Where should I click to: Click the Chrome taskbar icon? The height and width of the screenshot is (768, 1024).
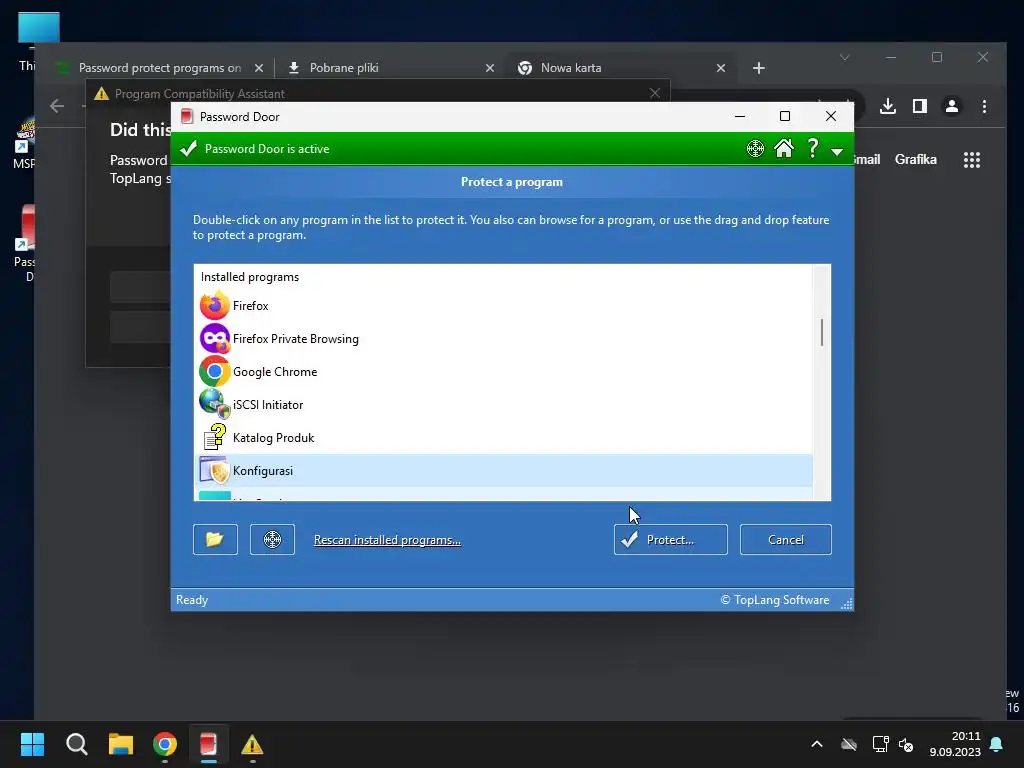(165, 744)
